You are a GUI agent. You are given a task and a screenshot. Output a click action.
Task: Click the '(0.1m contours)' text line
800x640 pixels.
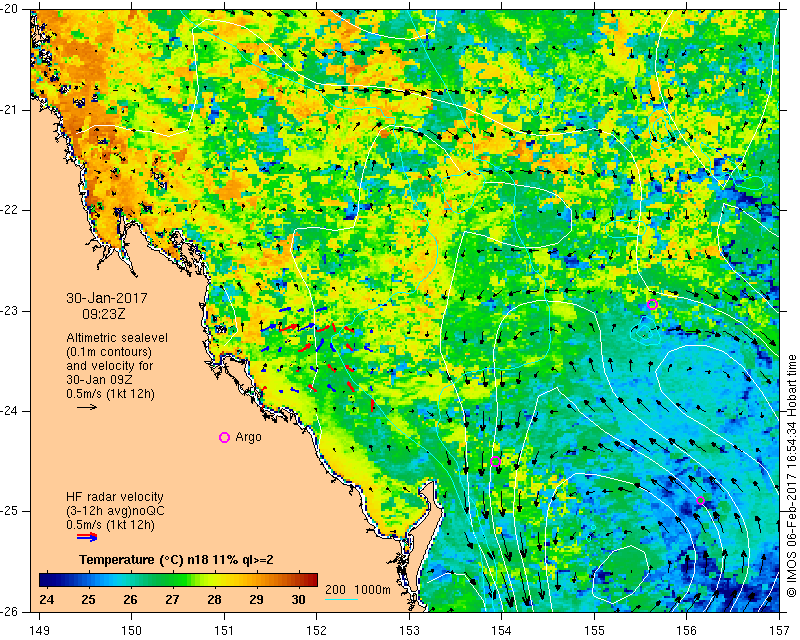coord(109,352)
